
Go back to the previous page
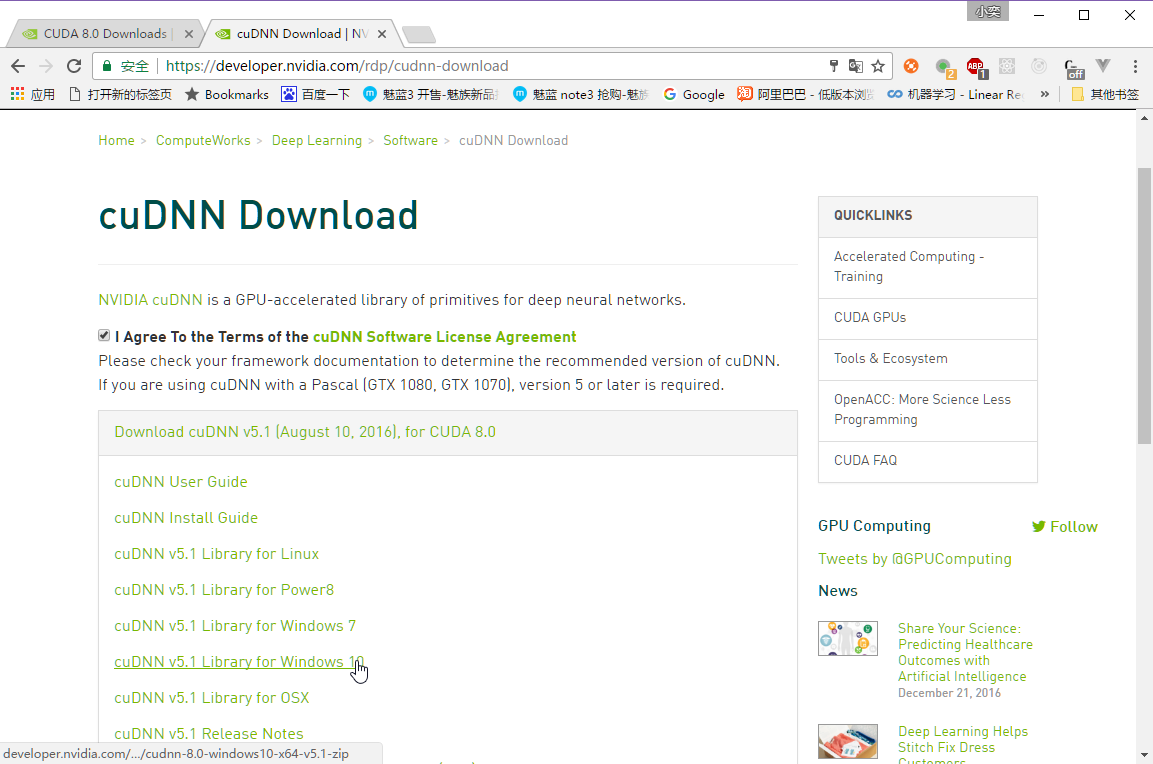(18, 66)
